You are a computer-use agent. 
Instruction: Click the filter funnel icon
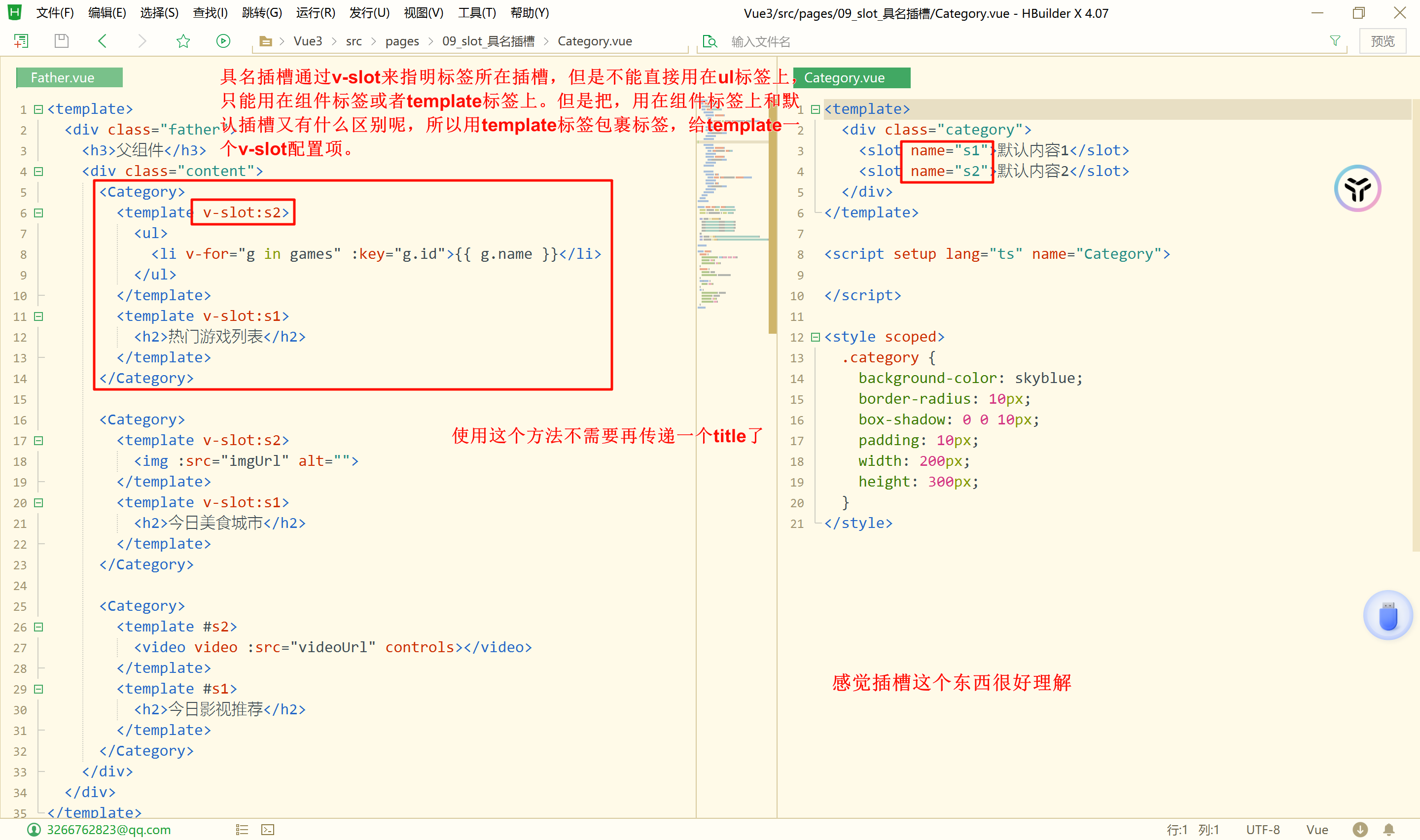[1335, 41]
